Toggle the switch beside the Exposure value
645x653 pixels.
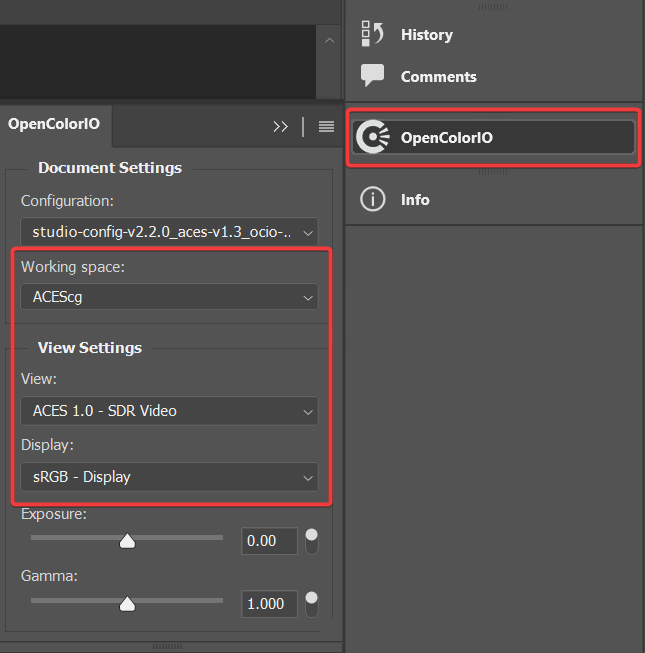(x=312, y=541)
